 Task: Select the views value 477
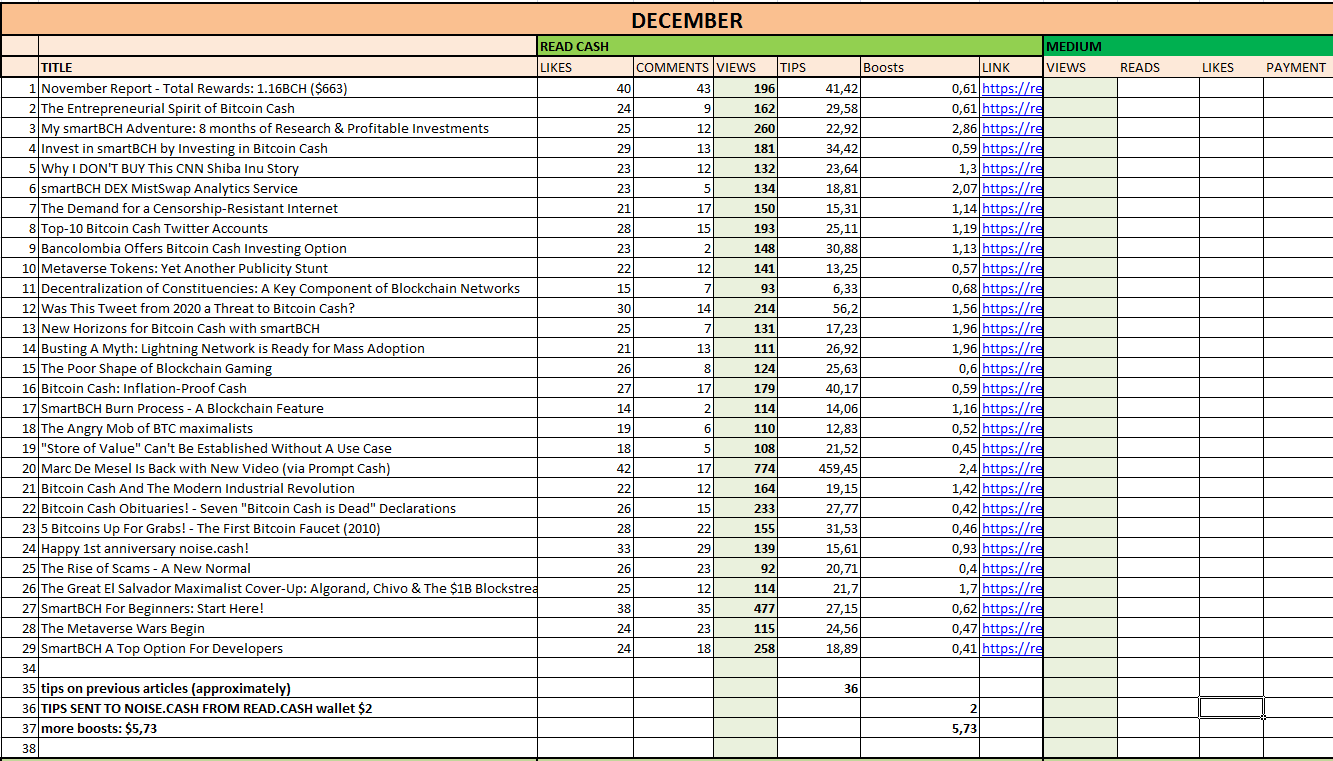point(745,608)
